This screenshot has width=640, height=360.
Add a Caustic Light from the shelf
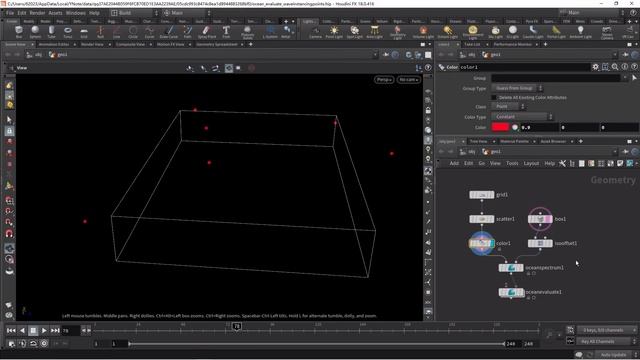pyautogui.click(x=533, y=31)
